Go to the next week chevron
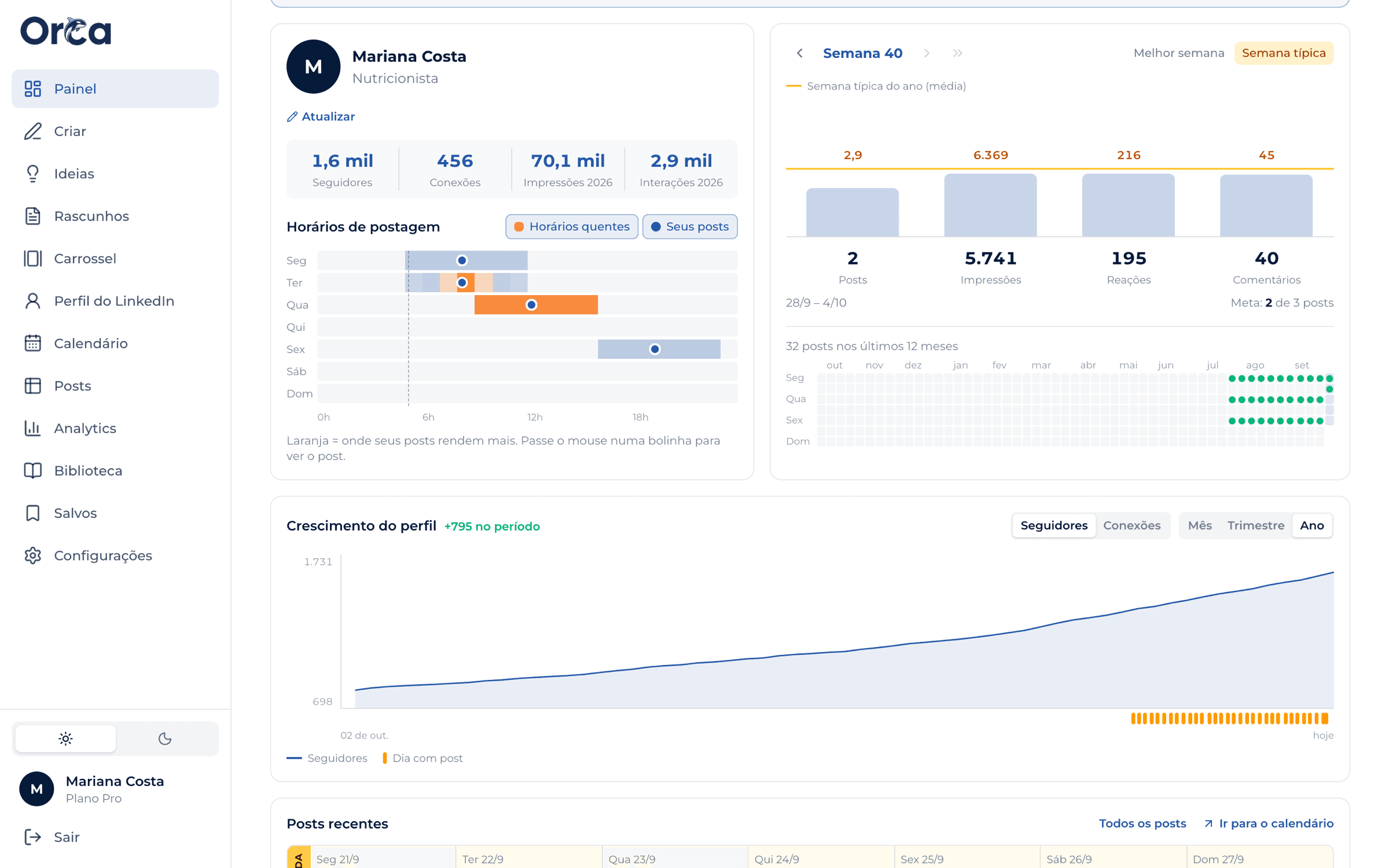Viewport: 1389px width, 868px height. [x=927, y=53]
